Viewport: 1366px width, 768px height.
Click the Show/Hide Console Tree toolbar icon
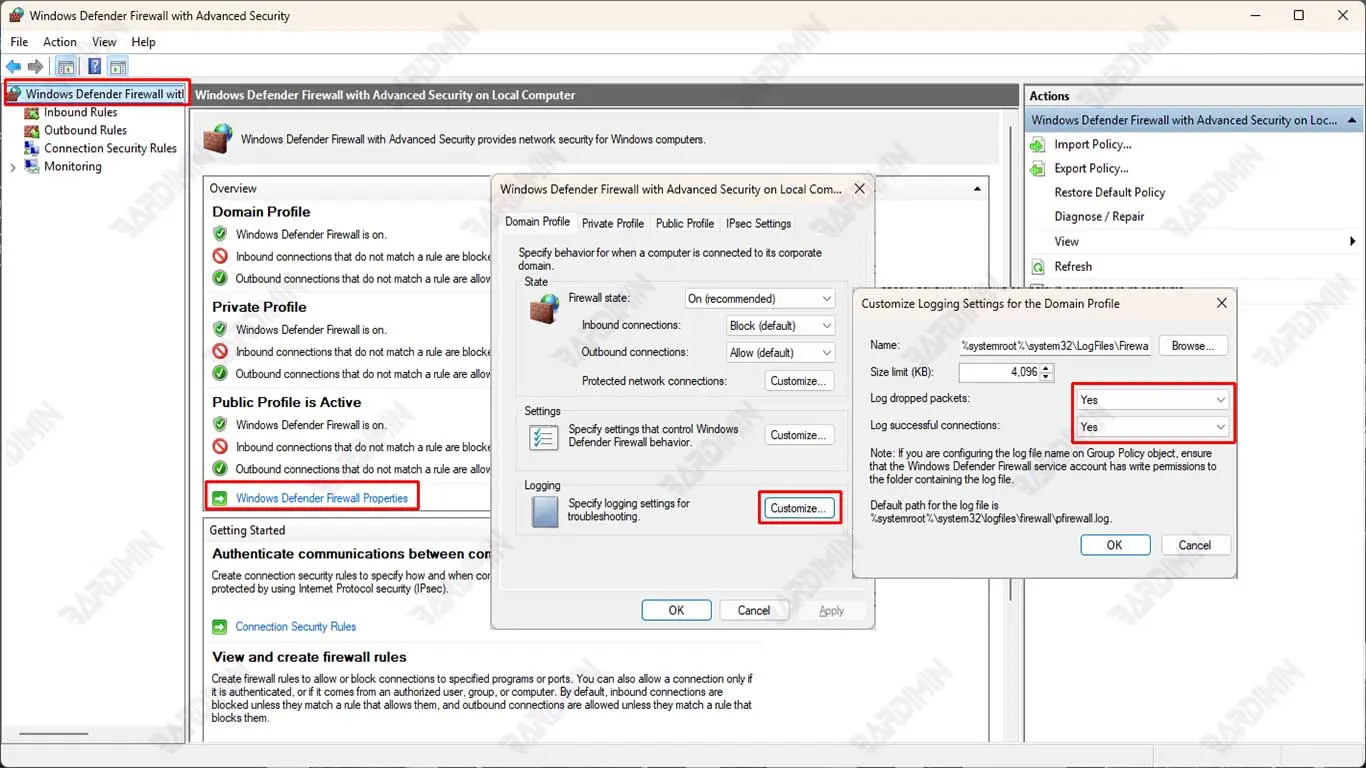click(x=66, y=67)
